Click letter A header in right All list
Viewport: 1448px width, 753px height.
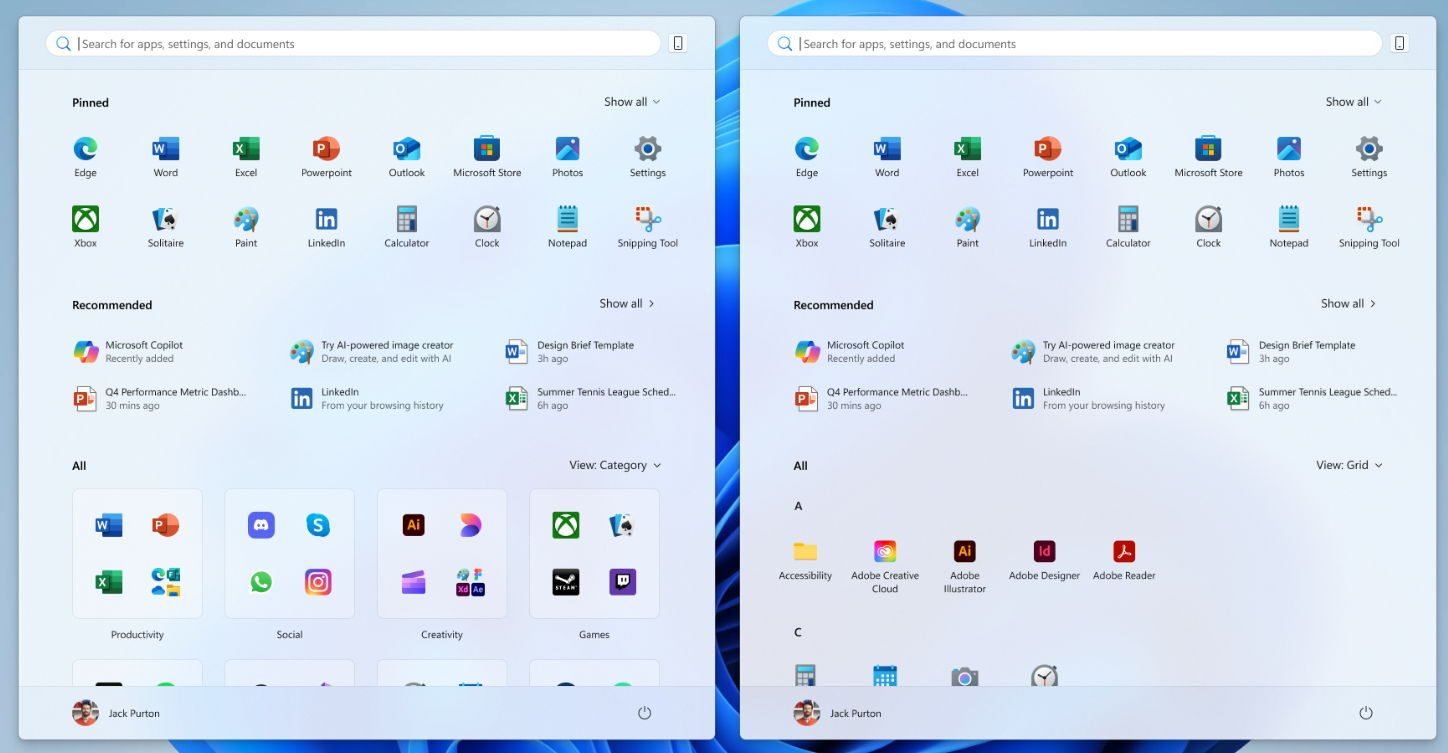pos(798,506)
